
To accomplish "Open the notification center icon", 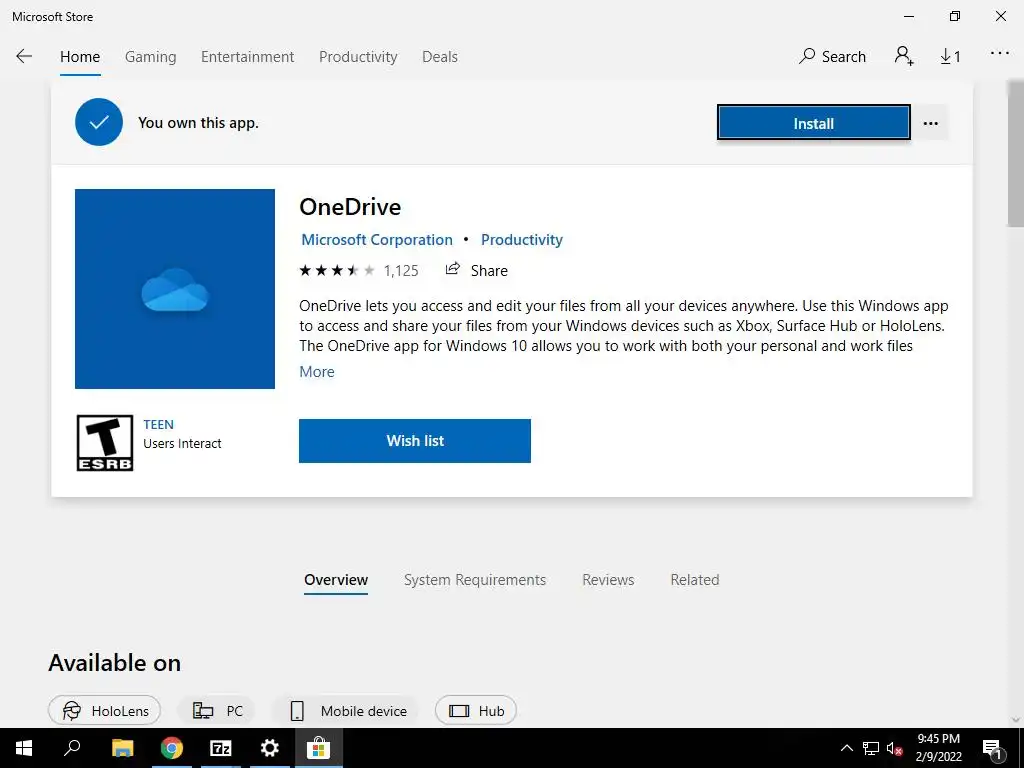I will click(x=992, y=748).
